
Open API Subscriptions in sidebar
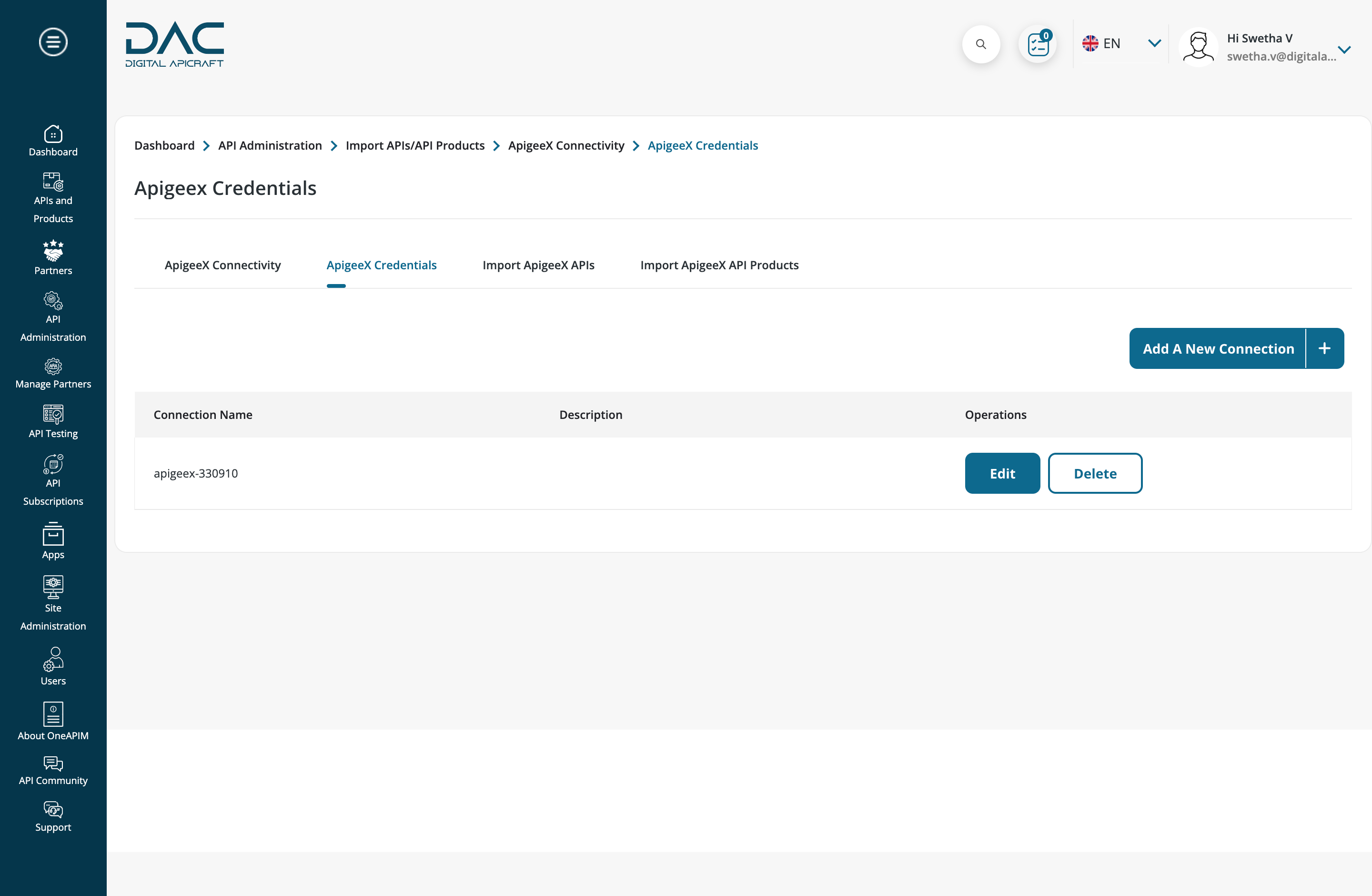point(53,481)
